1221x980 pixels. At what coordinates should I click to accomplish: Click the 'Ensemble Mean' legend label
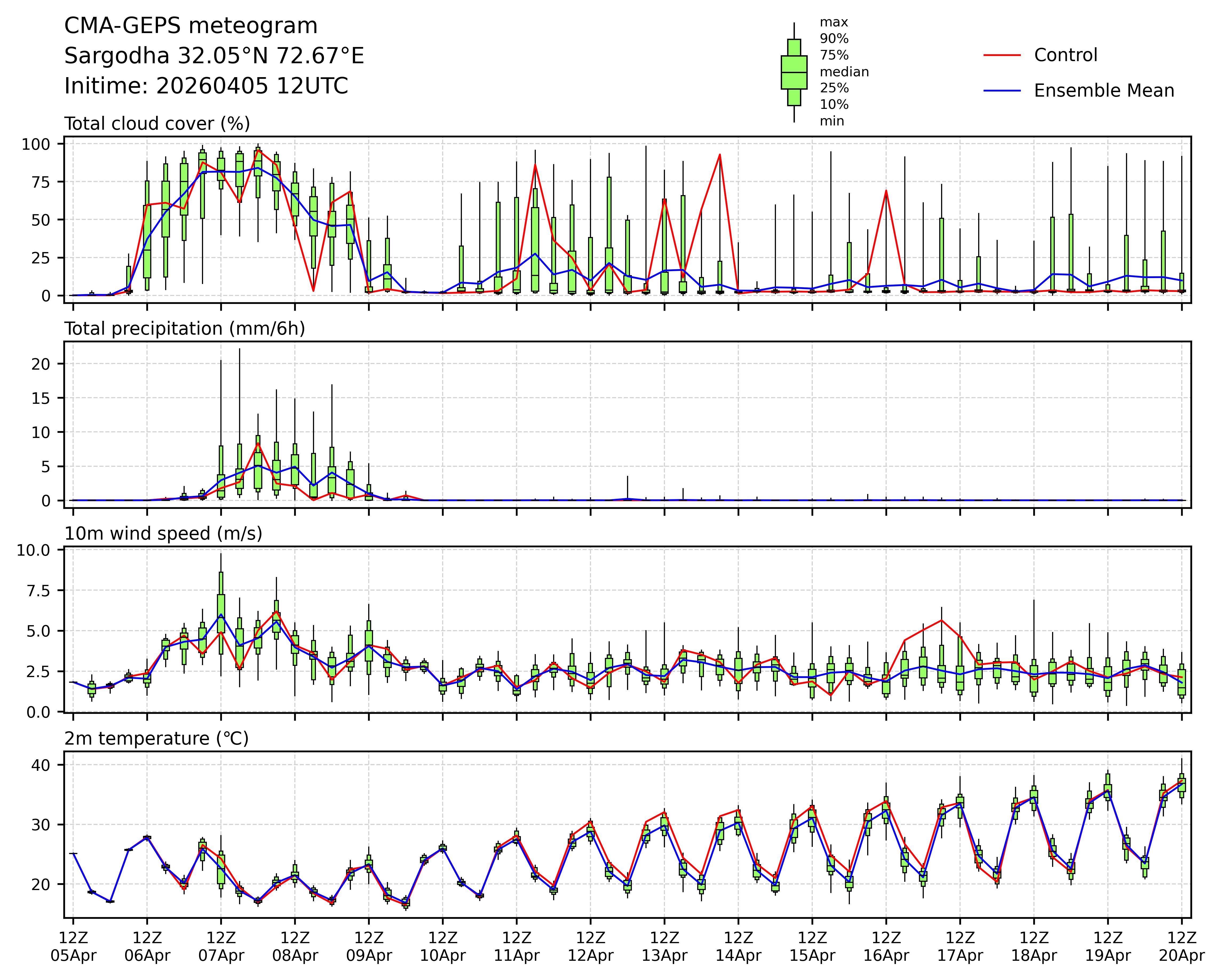tap(1104, 91)
